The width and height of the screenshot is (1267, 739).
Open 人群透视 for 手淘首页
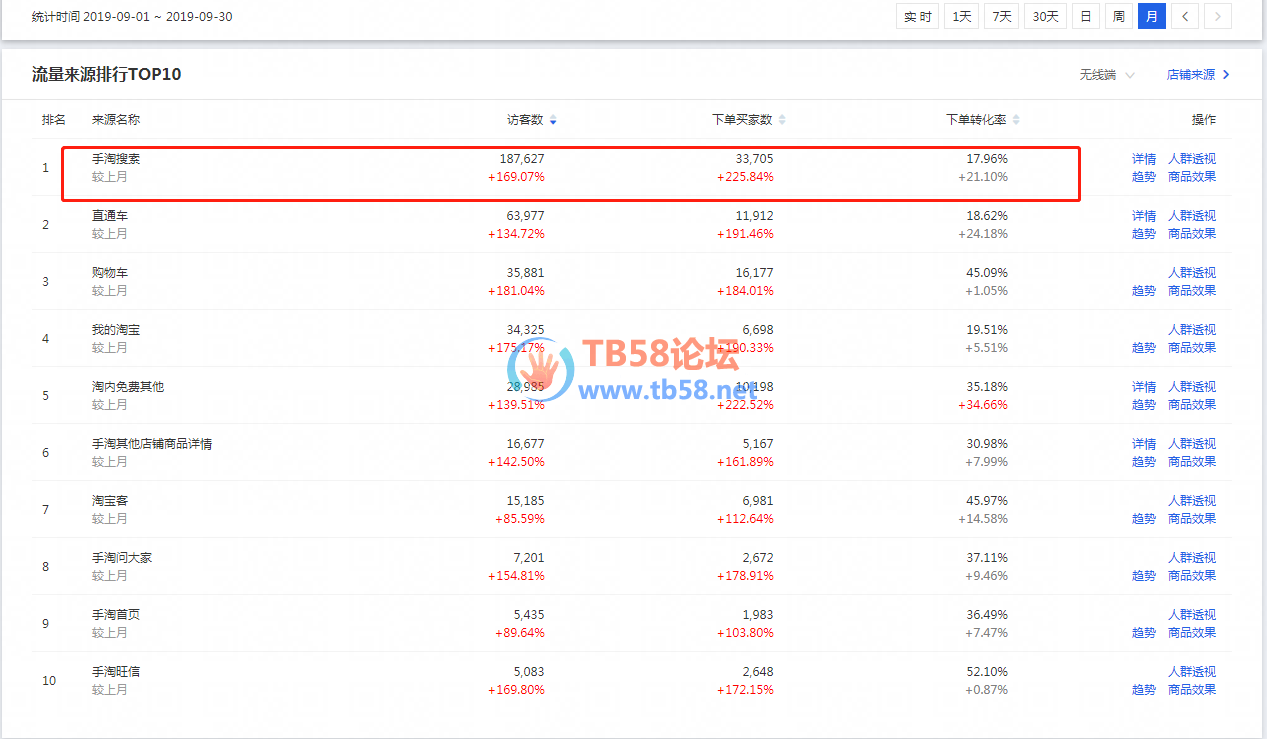tap(1192, 615)
